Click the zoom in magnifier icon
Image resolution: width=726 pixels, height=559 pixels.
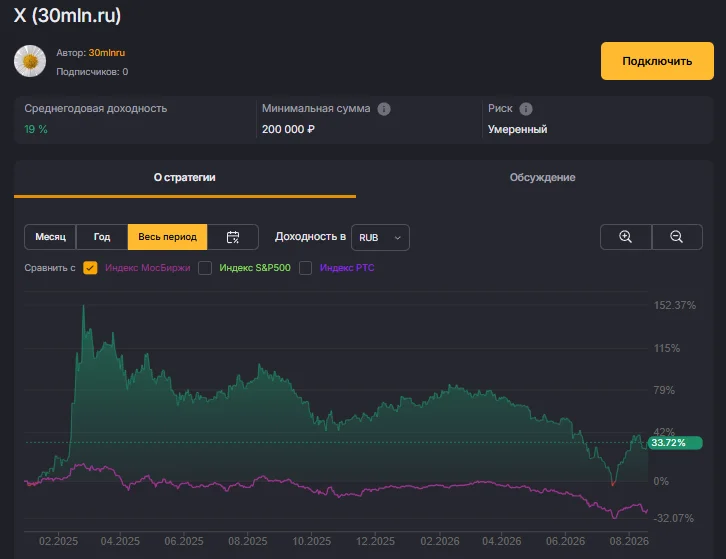(x=626, y=237)
